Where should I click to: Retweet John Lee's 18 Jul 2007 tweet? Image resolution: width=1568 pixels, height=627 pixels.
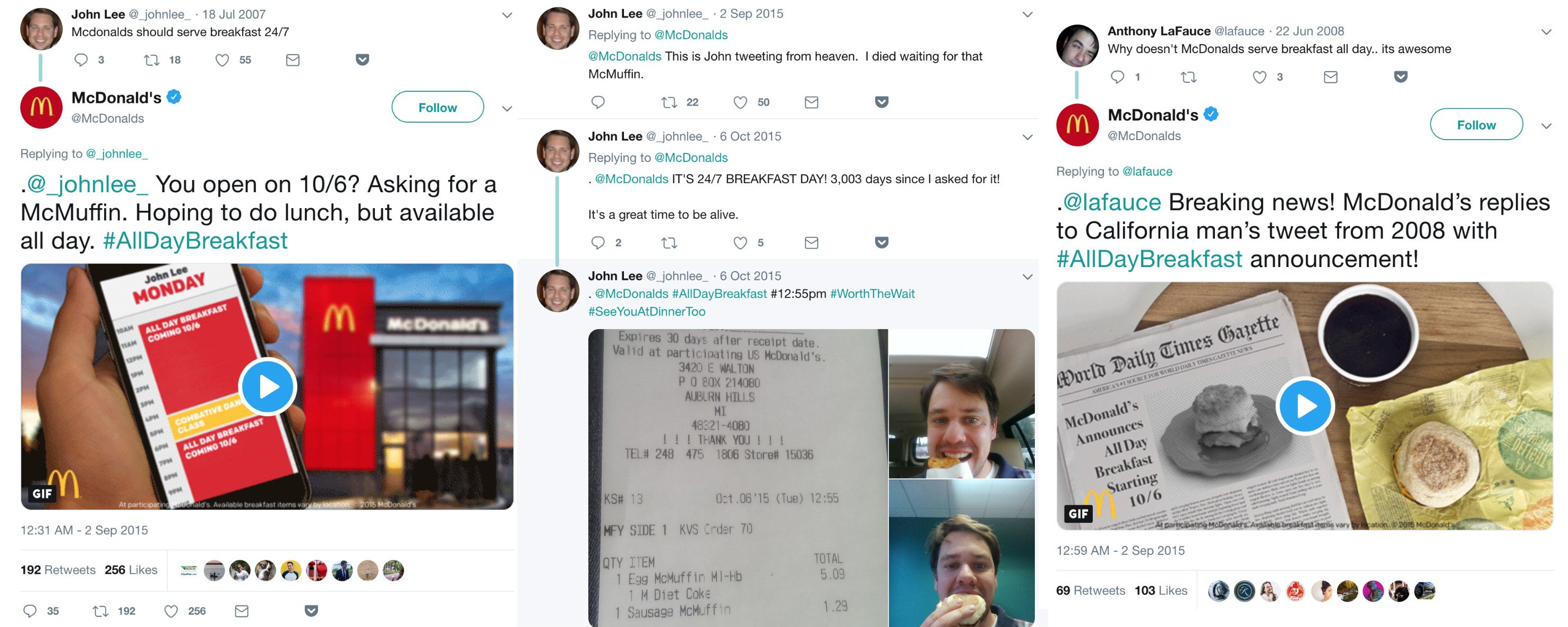click(151, 59)
